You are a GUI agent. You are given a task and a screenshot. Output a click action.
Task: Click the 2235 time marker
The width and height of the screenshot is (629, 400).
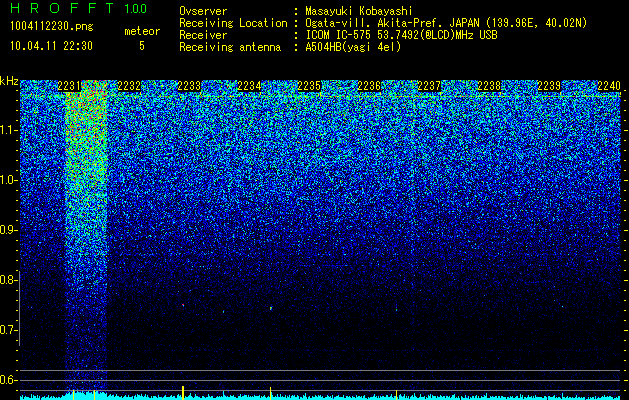pyautogui.click(x=309, y=86)
